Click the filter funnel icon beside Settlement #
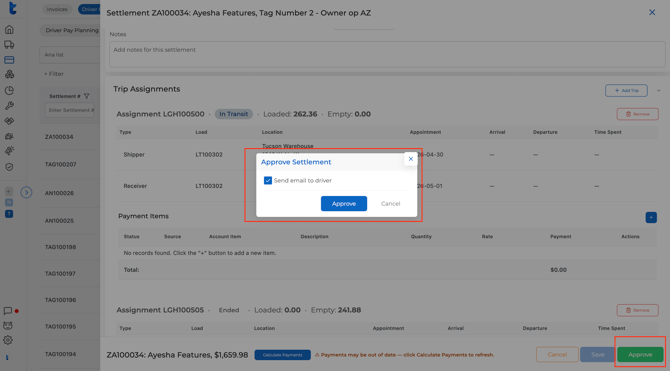 tap(87, 96)
